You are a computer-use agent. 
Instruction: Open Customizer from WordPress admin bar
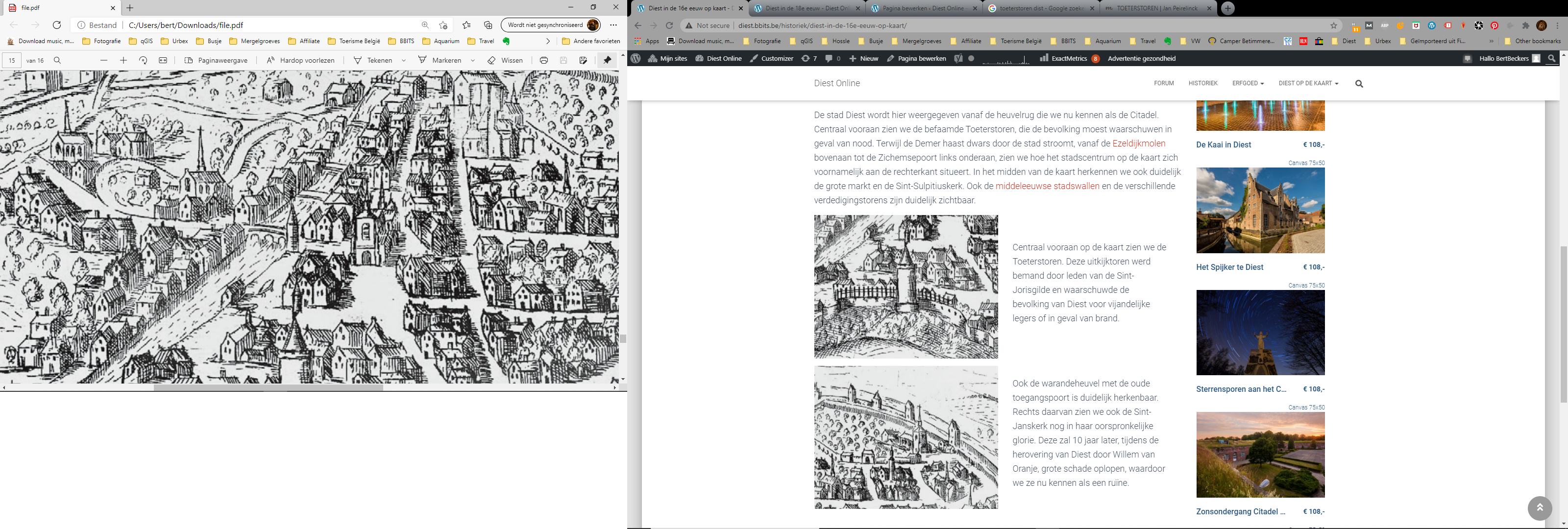click(x=771, y=58)
